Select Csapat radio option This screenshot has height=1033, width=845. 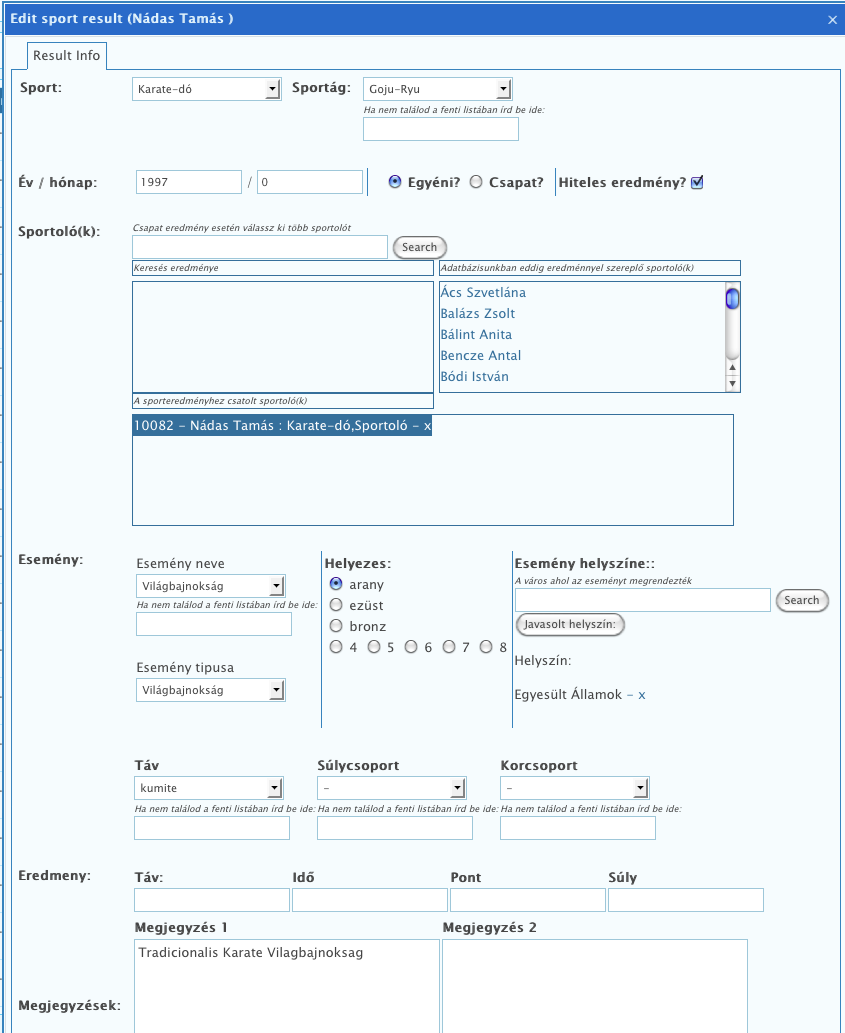[x=476, y=182]
